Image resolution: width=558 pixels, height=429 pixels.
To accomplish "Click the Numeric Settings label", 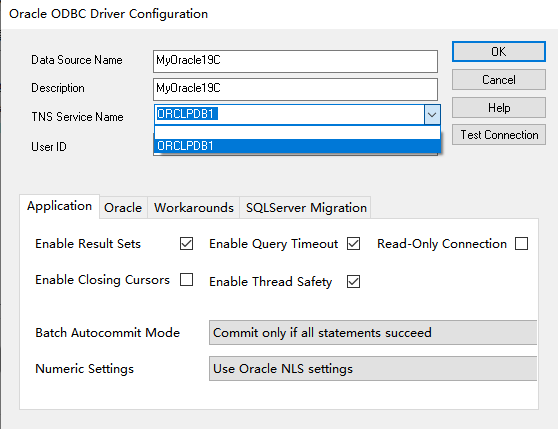I will pyautogui.click(x=84, y=369).
